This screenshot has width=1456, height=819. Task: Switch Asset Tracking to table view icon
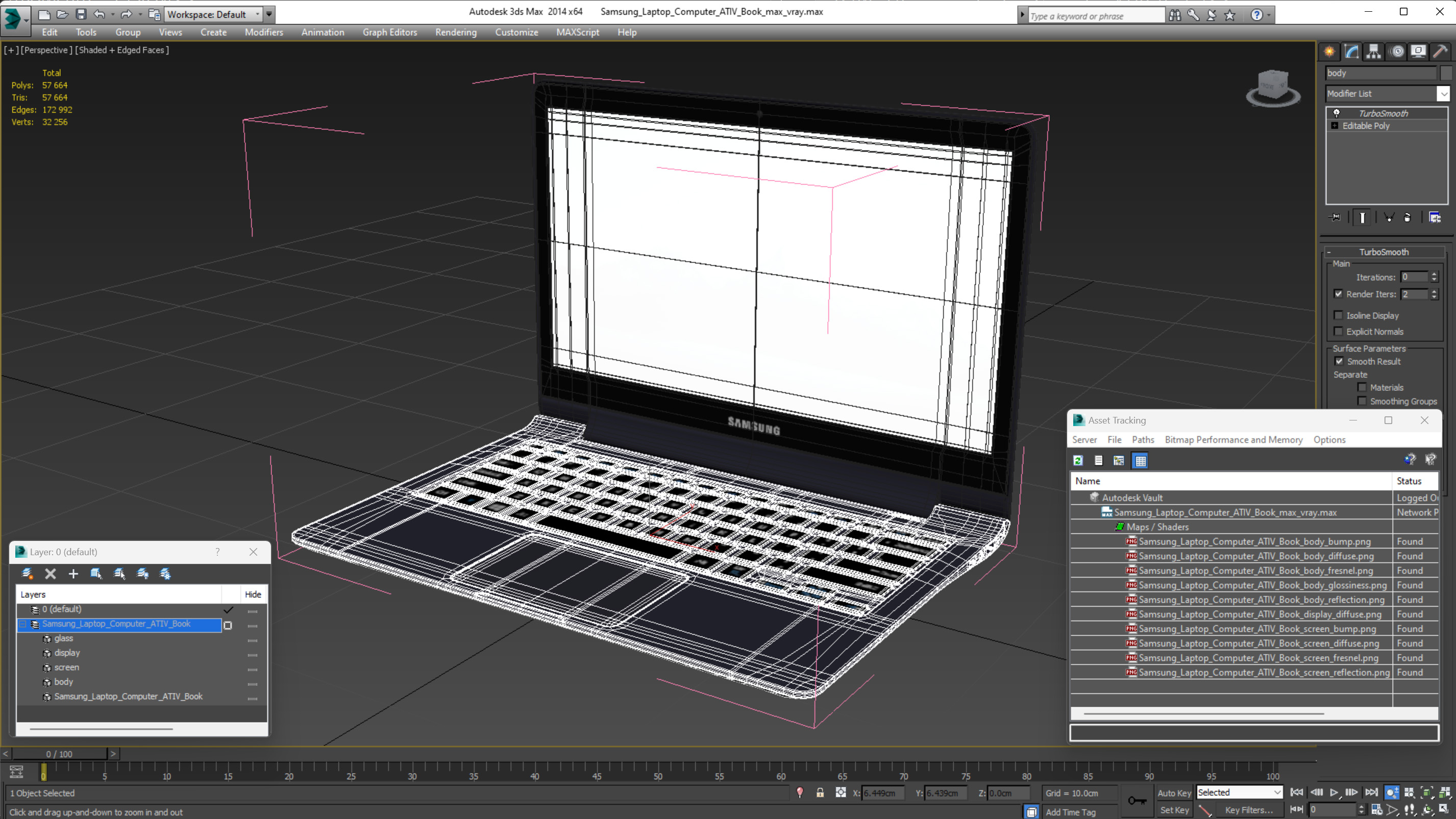click(x=1140, y=461)
